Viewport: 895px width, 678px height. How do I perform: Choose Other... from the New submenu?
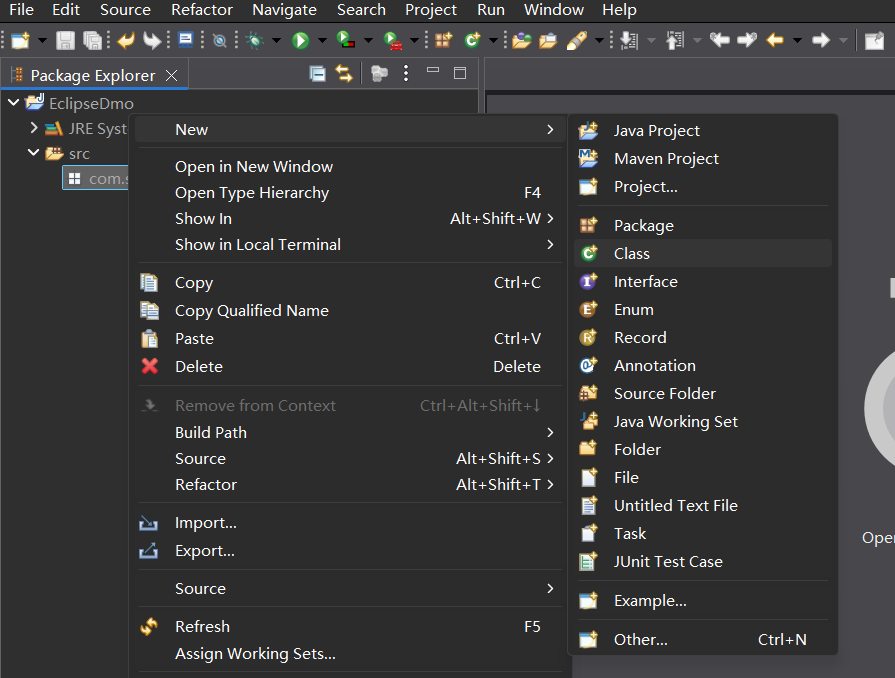point(703,640)
